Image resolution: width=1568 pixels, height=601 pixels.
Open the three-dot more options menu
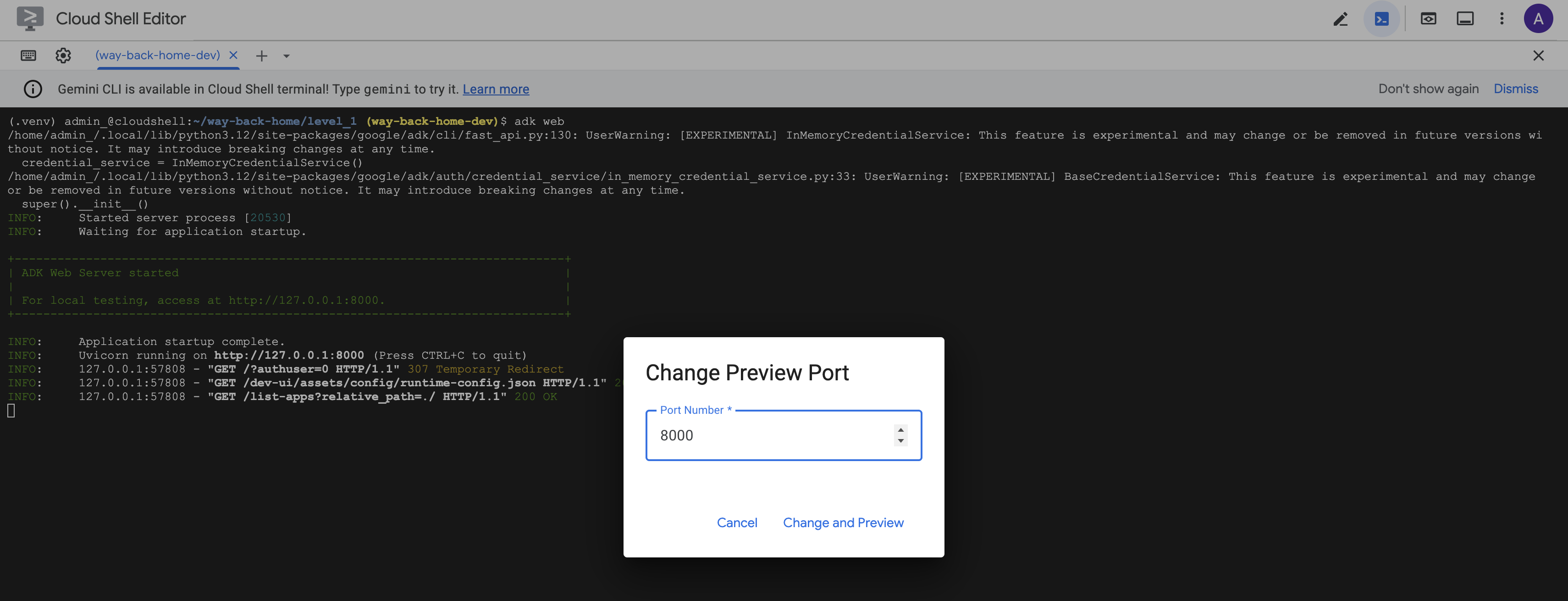(x=1502, y=19)
